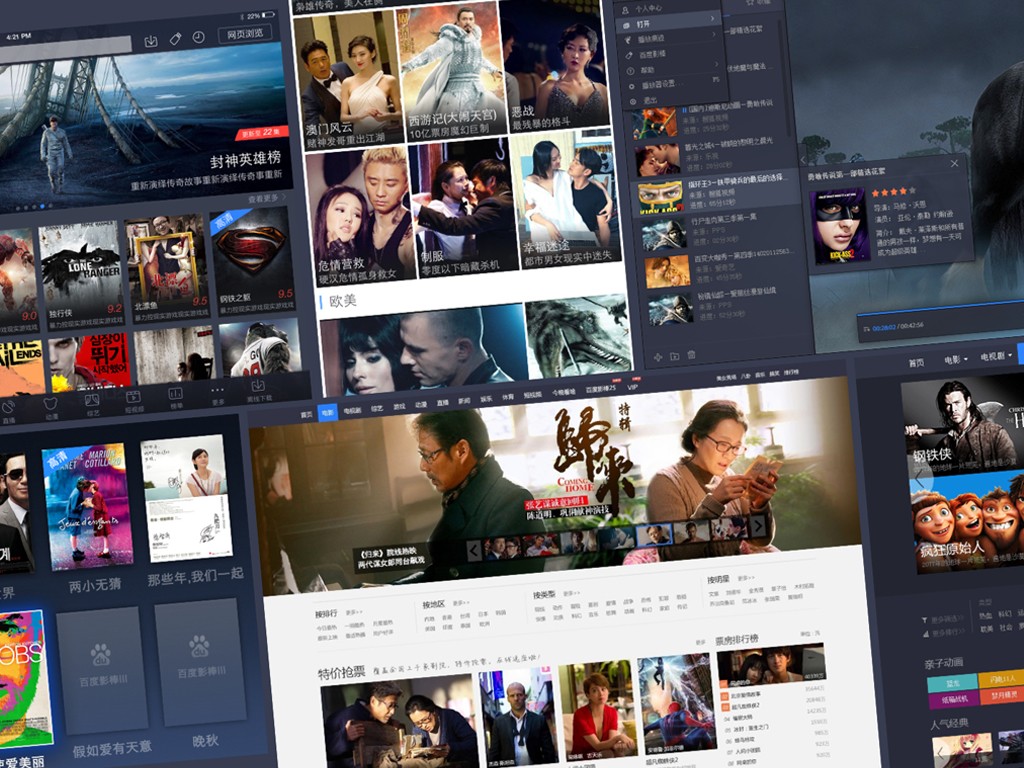Open the 电影 dropdown in right panel
The height and width of the screenshot is (768, 1024).
(x=958, y=359)
